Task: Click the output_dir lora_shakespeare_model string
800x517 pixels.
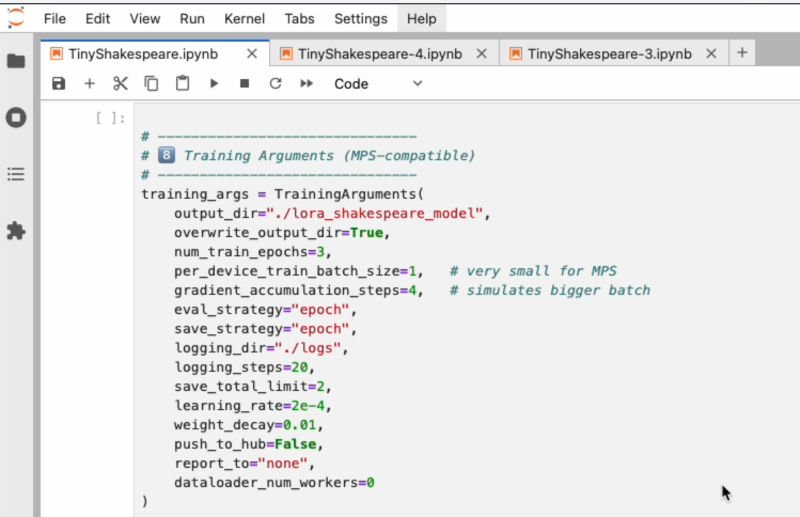Action: (x=374, y=213)
